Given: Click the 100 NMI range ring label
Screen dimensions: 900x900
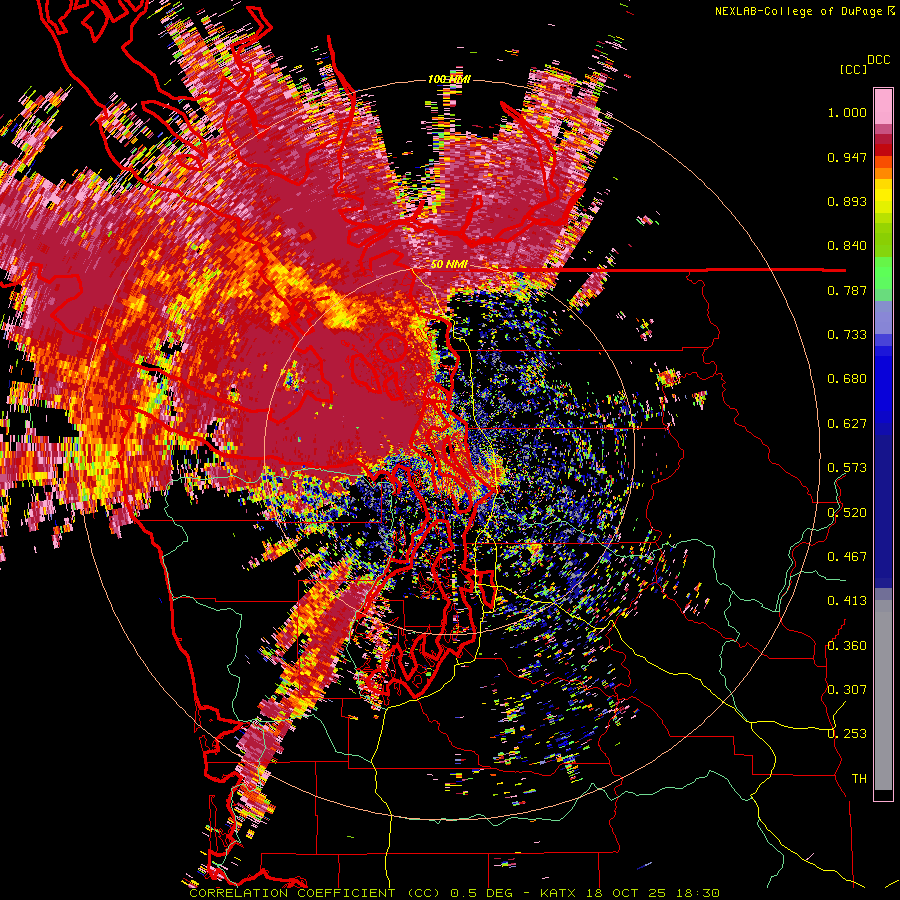Looking at the screenshot, I should (449, 79).
